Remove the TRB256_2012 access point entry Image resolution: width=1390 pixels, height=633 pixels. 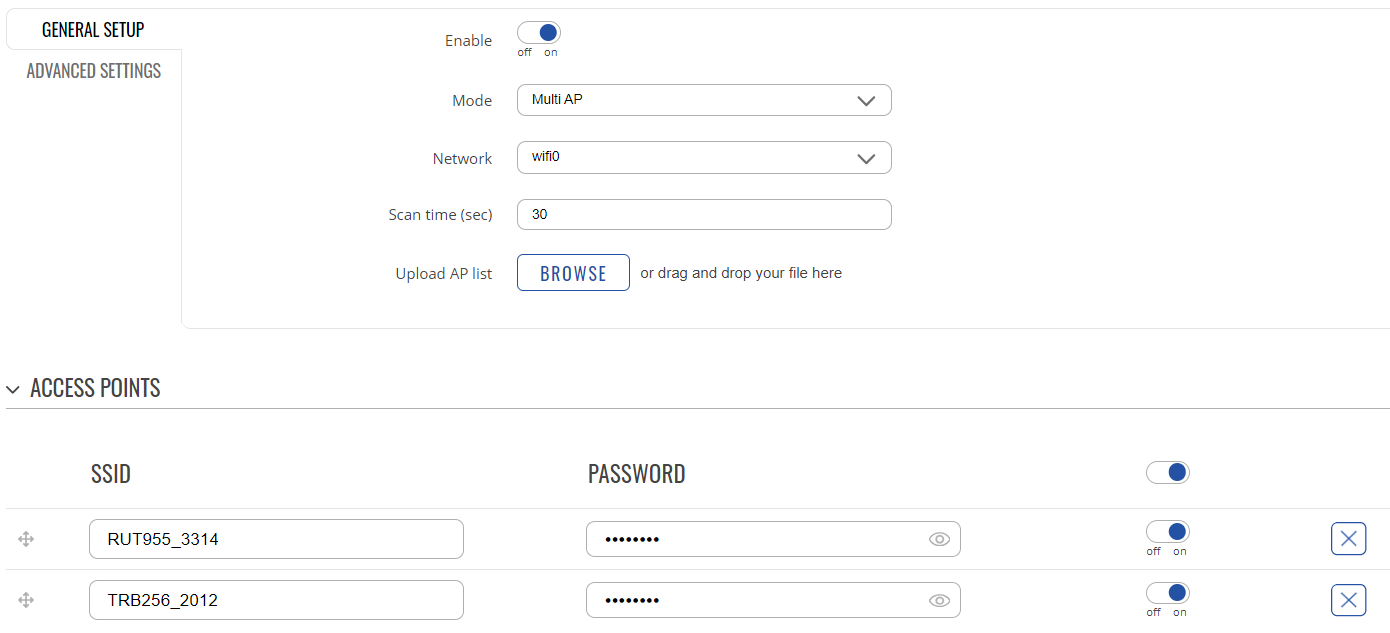click(x=1348, y=600)
